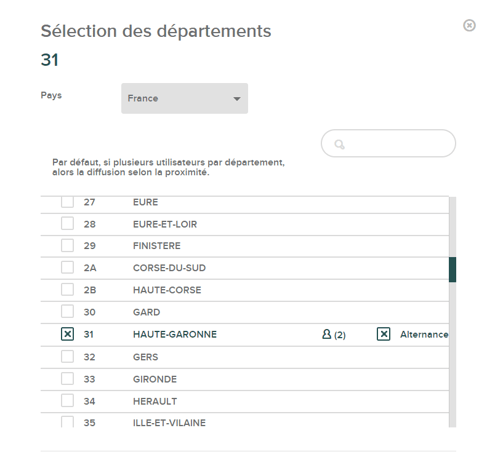The image size is (487, 452).
Task: Select the 33 Gironde checkbox
Action: (67, 379)
